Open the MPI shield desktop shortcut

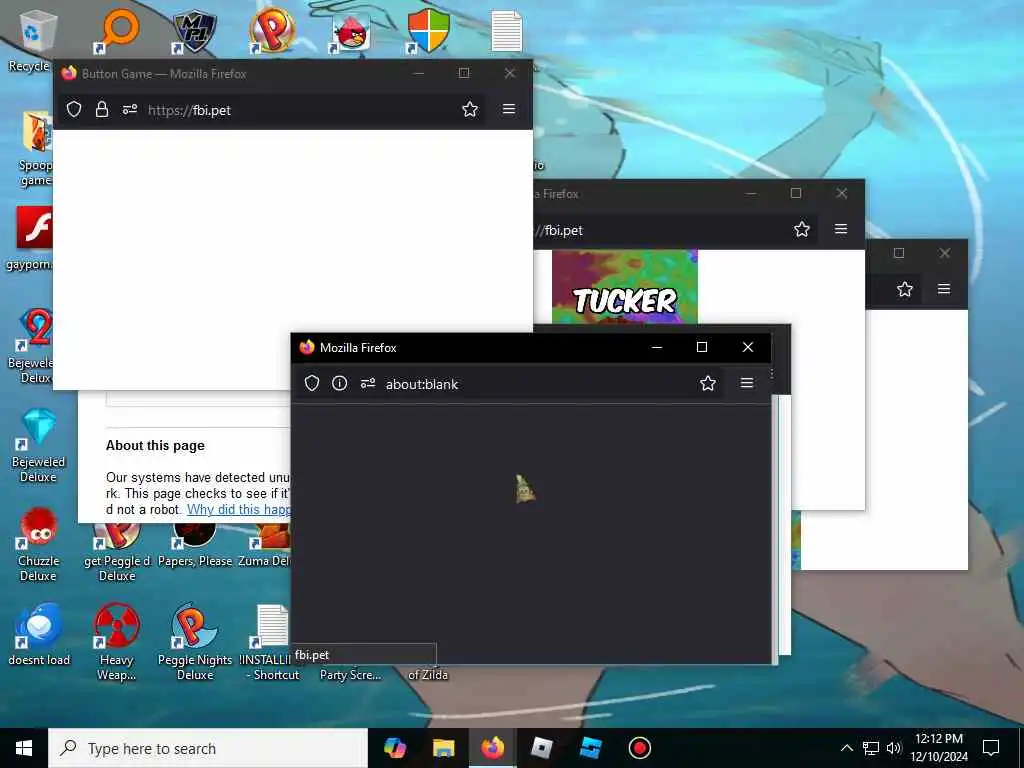[x=195, y=31]
